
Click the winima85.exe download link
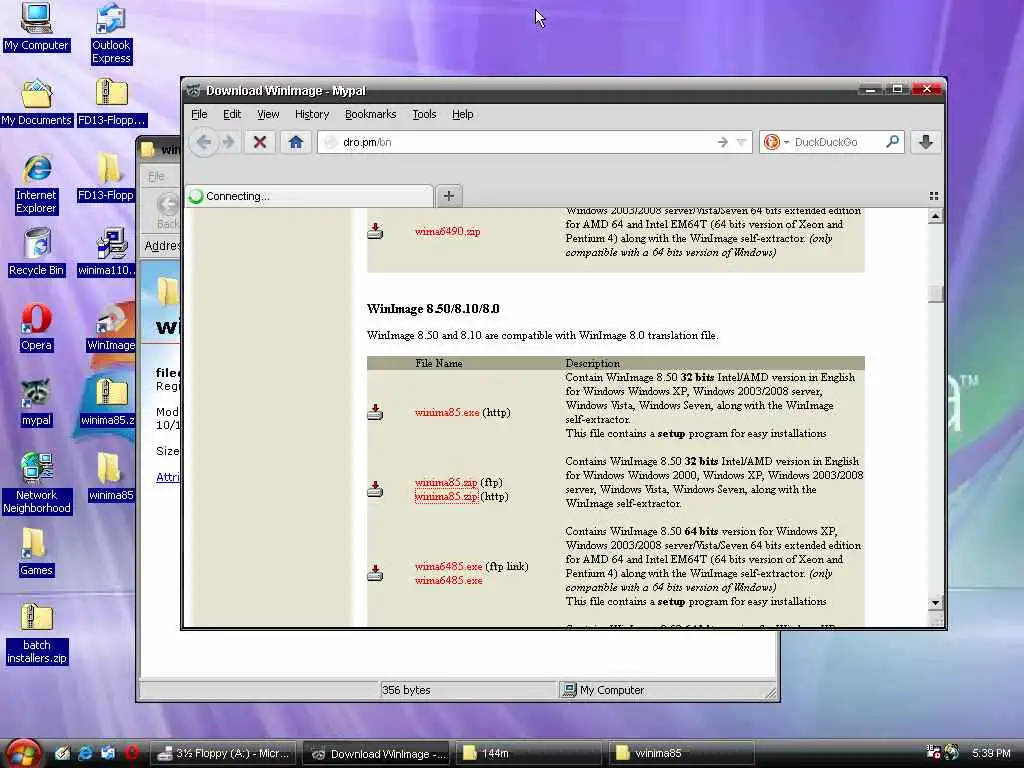click(447, 412)
